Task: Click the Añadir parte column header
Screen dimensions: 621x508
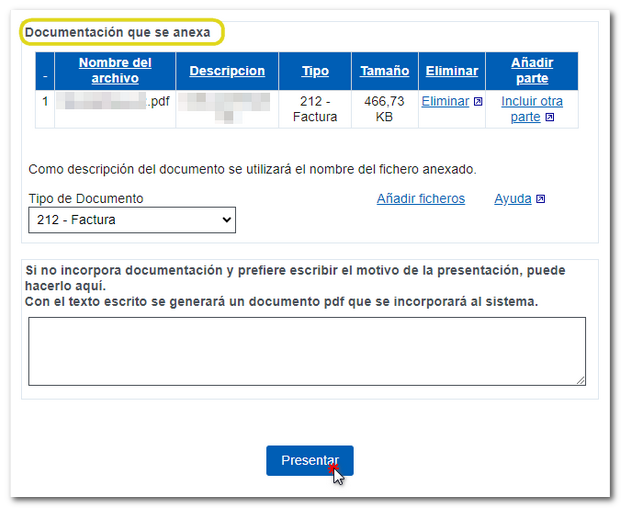Action: 531,71
